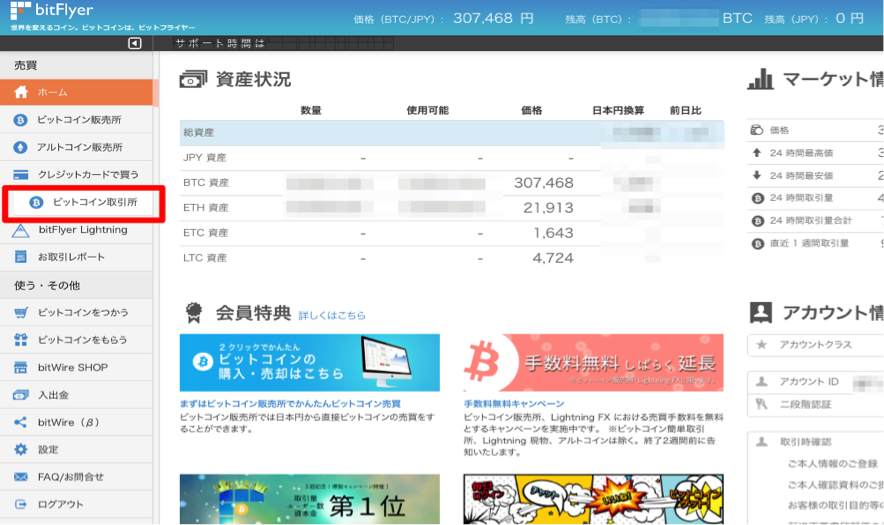Click ETH 資産 price 21,913
The width and height of the screenshot is (884, 525).
pos(548,208)
